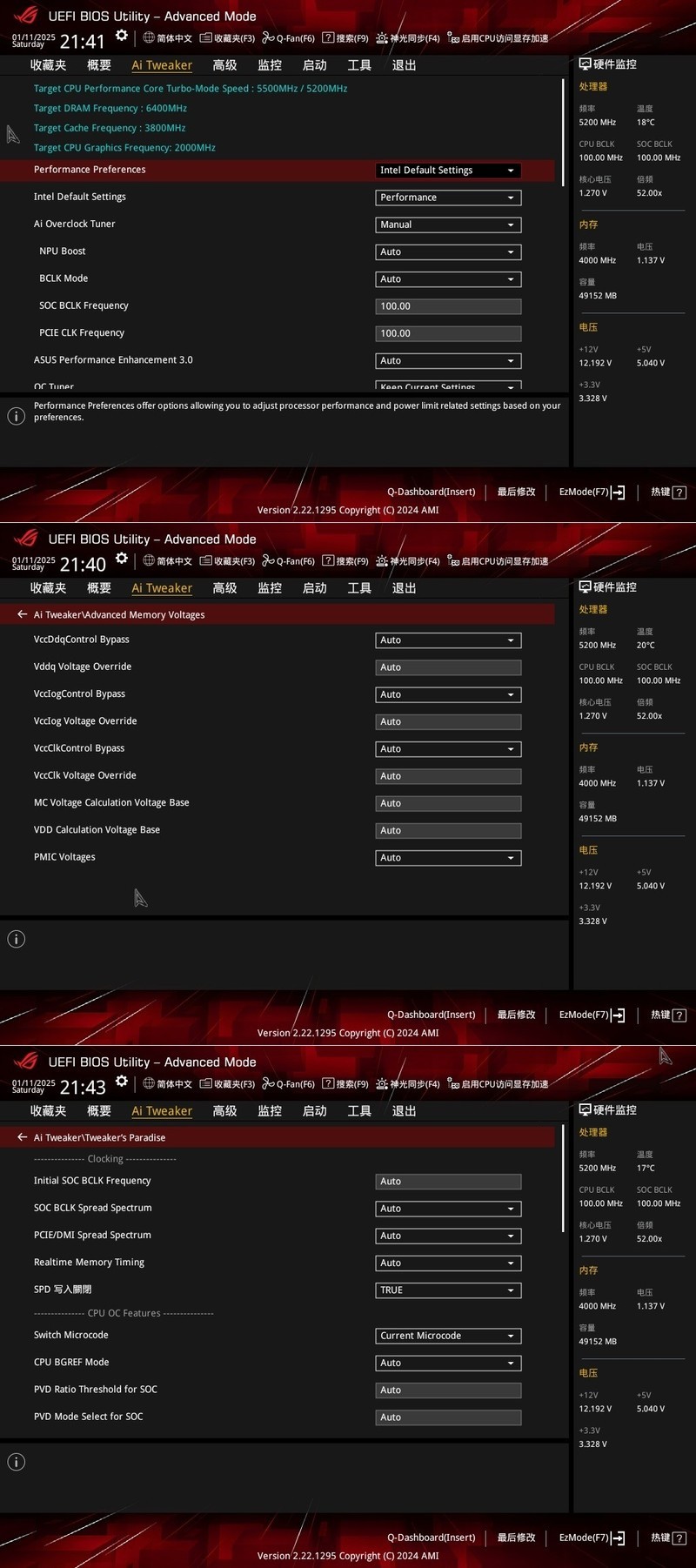Click 启用CPU访问显存加速 in the 21:43 screen
The height and width of the screenshot is (1568, 696).
498,1084
